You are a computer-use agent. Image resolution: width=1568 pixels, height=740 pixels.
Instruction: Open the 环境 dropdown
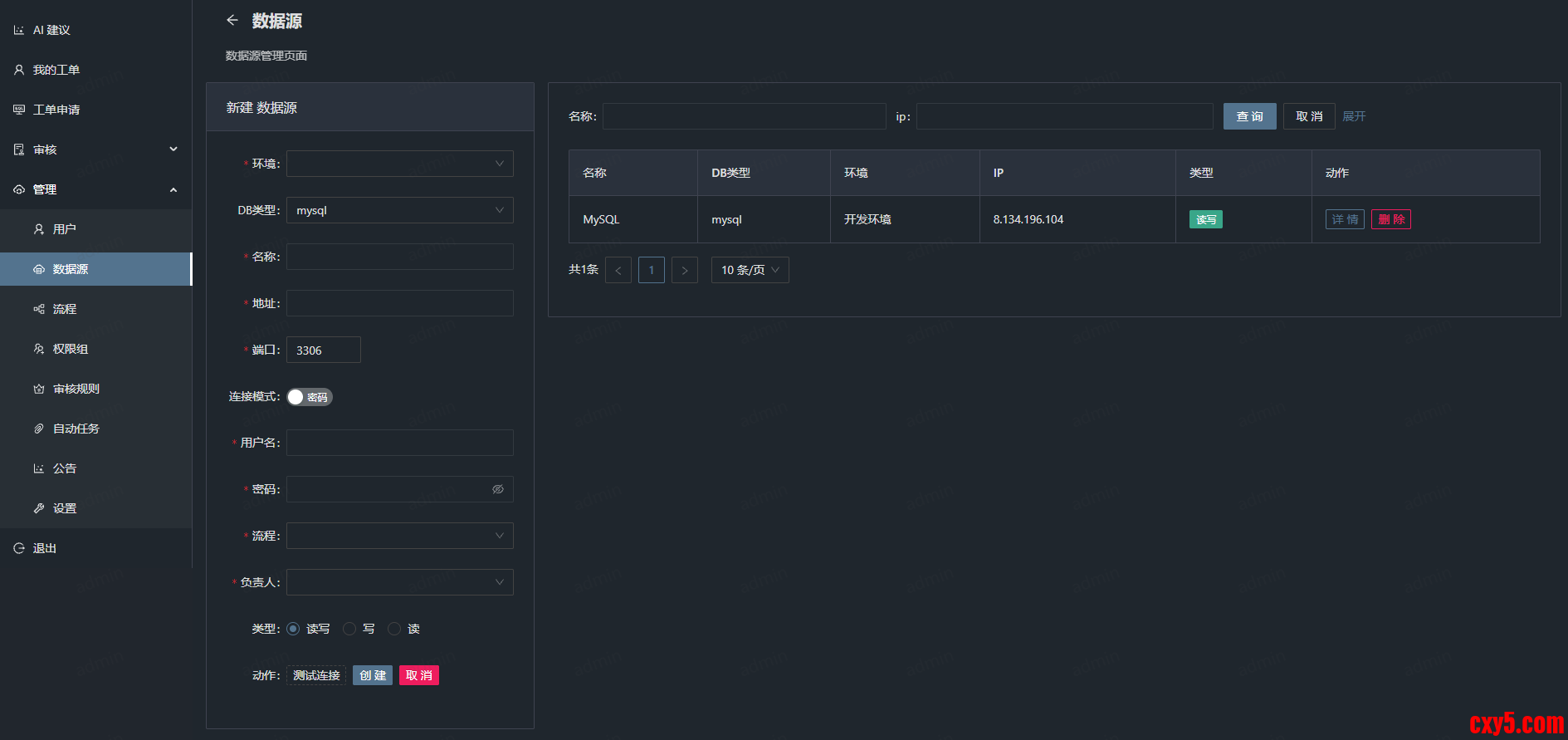[399, 164]
